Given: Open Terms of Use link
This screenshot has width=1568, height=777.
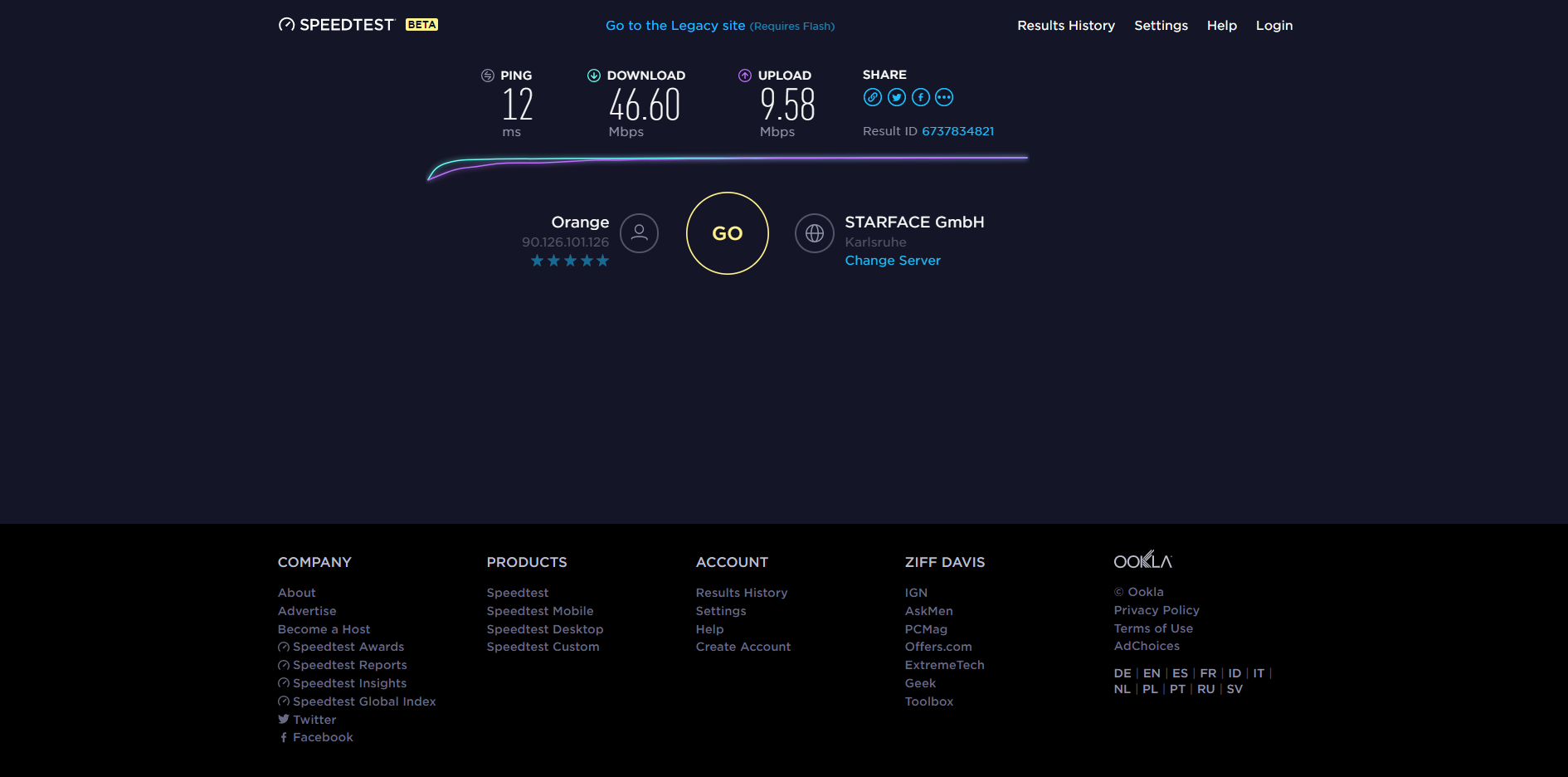Looking at the screenshot, I should coord(1153,628).
